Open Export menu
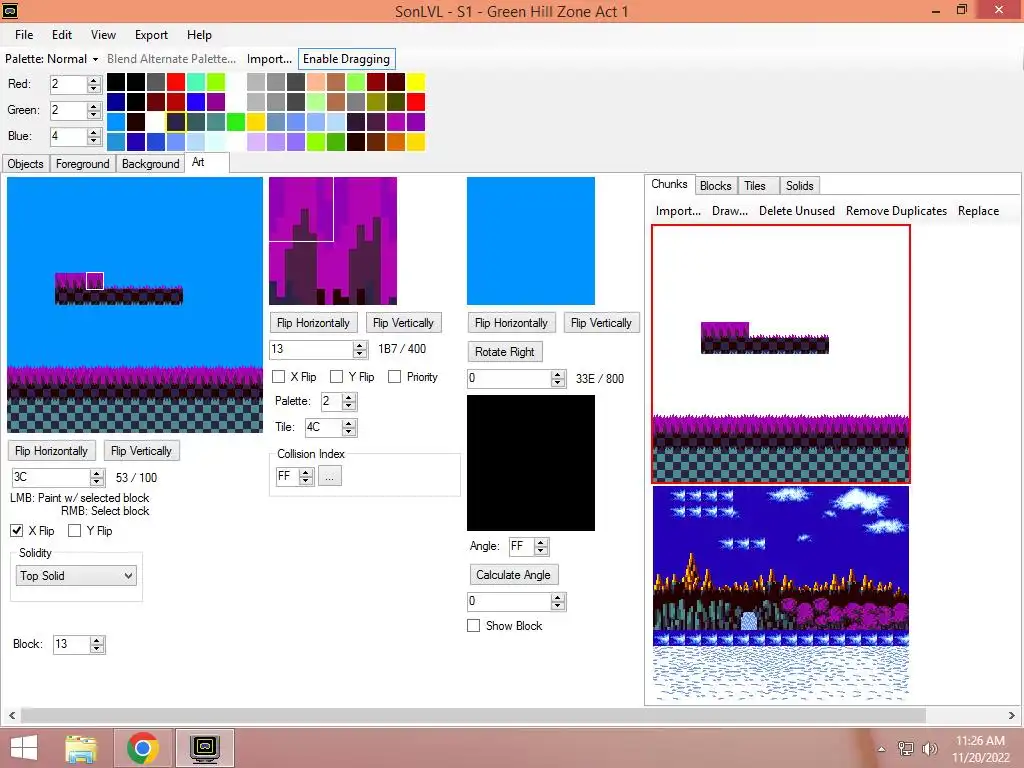1024x768 pixels. [152, 35]
